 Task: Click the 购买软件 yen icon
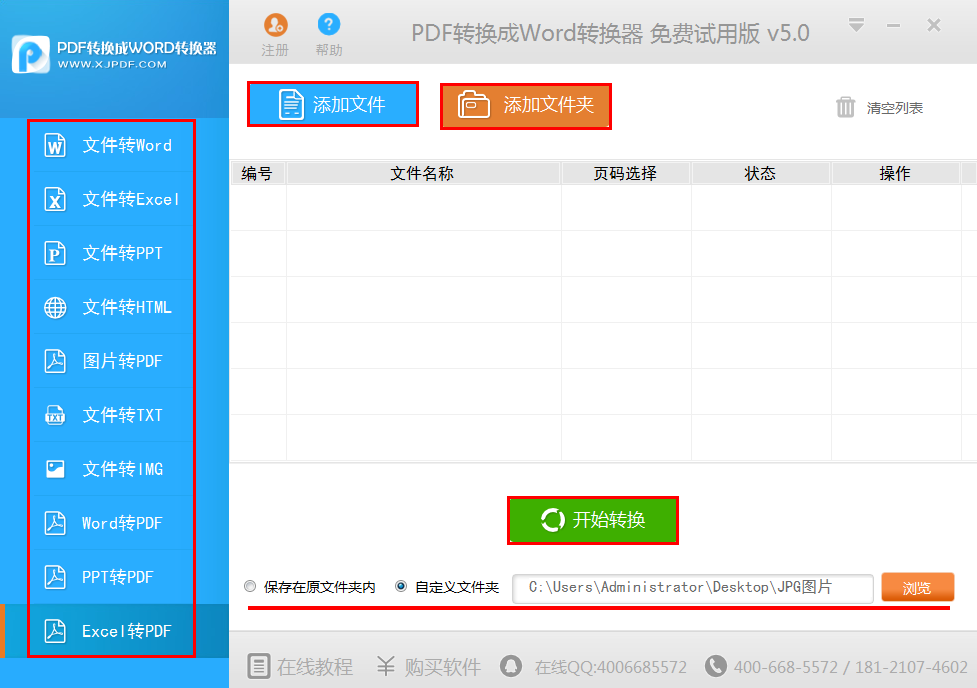coord(386,666)
